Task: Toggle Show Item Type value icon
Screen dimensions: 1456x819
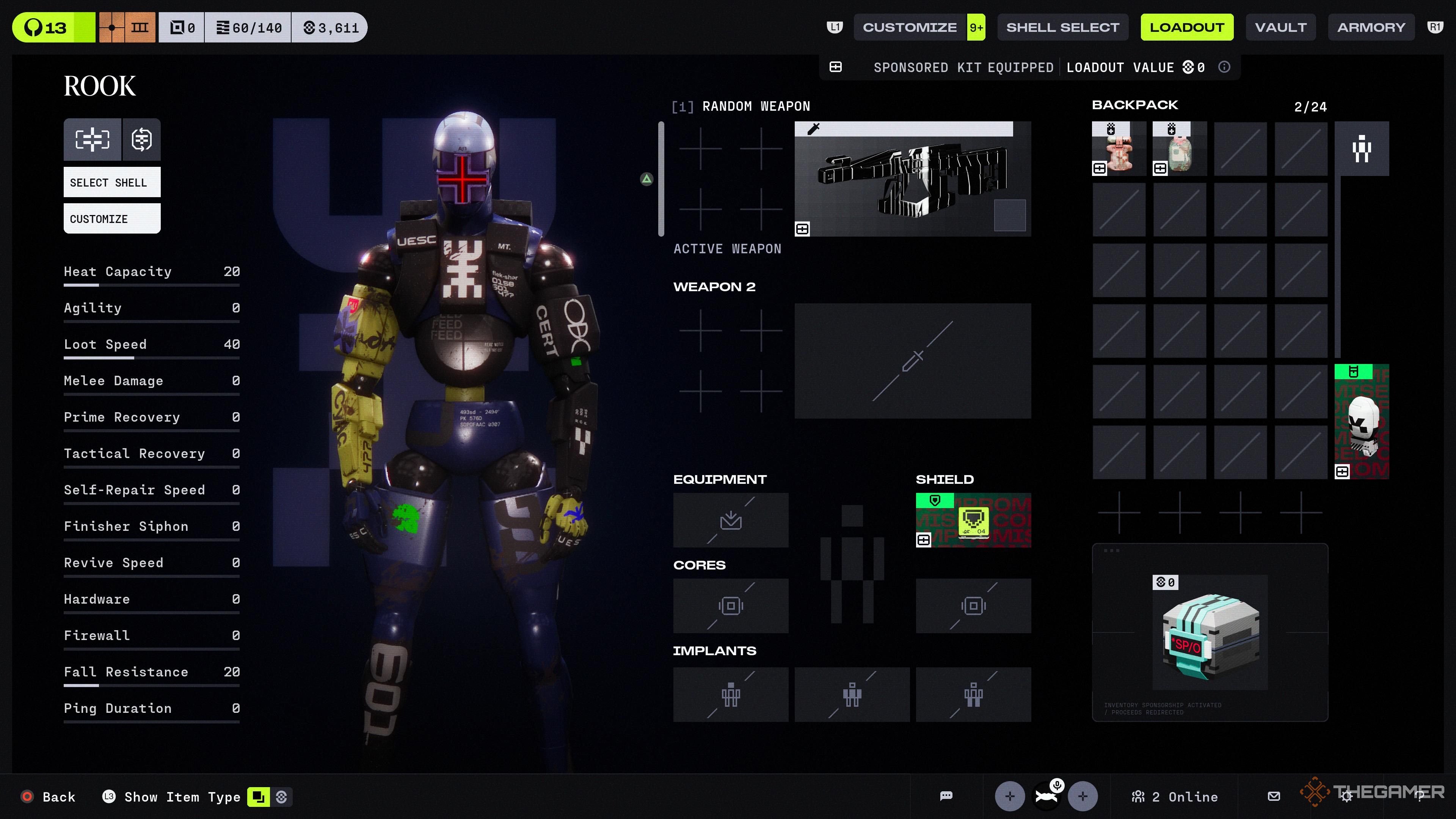Action: point(281,796)
